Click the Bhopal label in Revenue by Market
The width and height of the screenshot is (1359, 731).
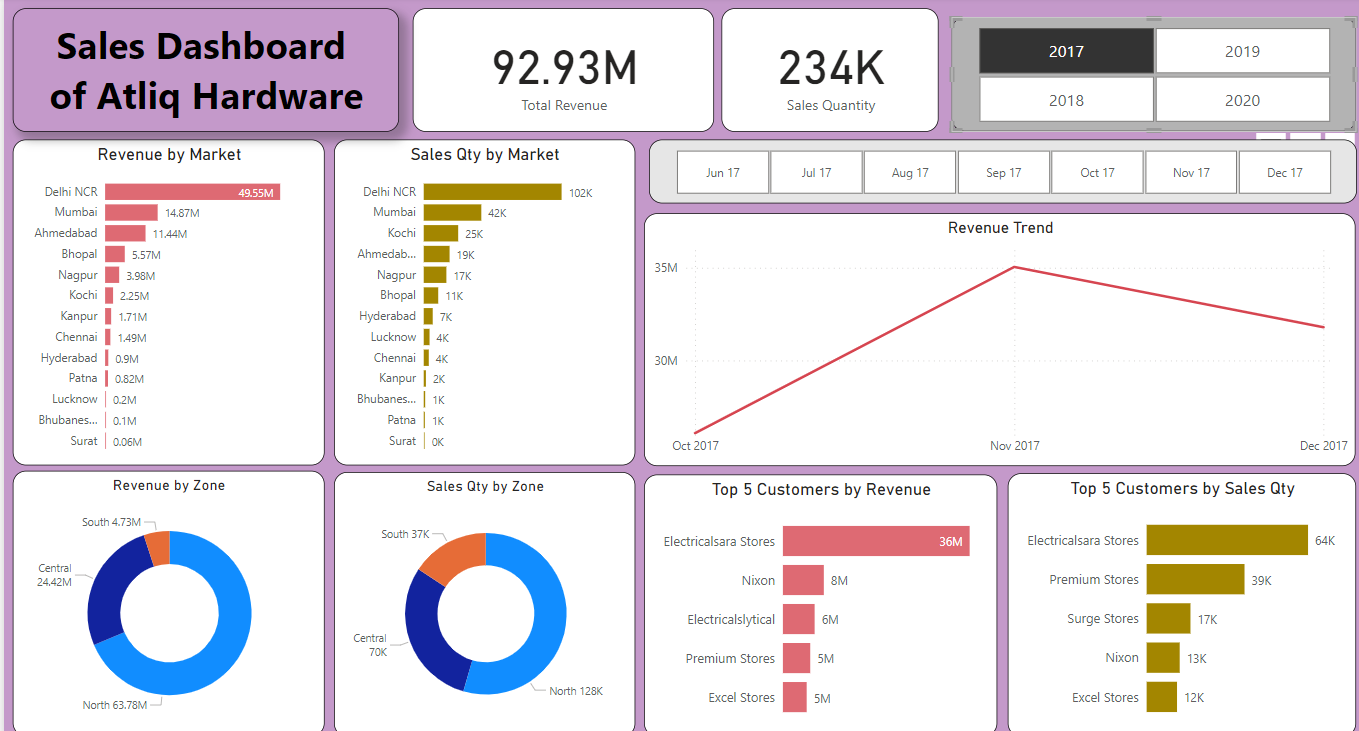pyautogui.click(x=79, y=254)
